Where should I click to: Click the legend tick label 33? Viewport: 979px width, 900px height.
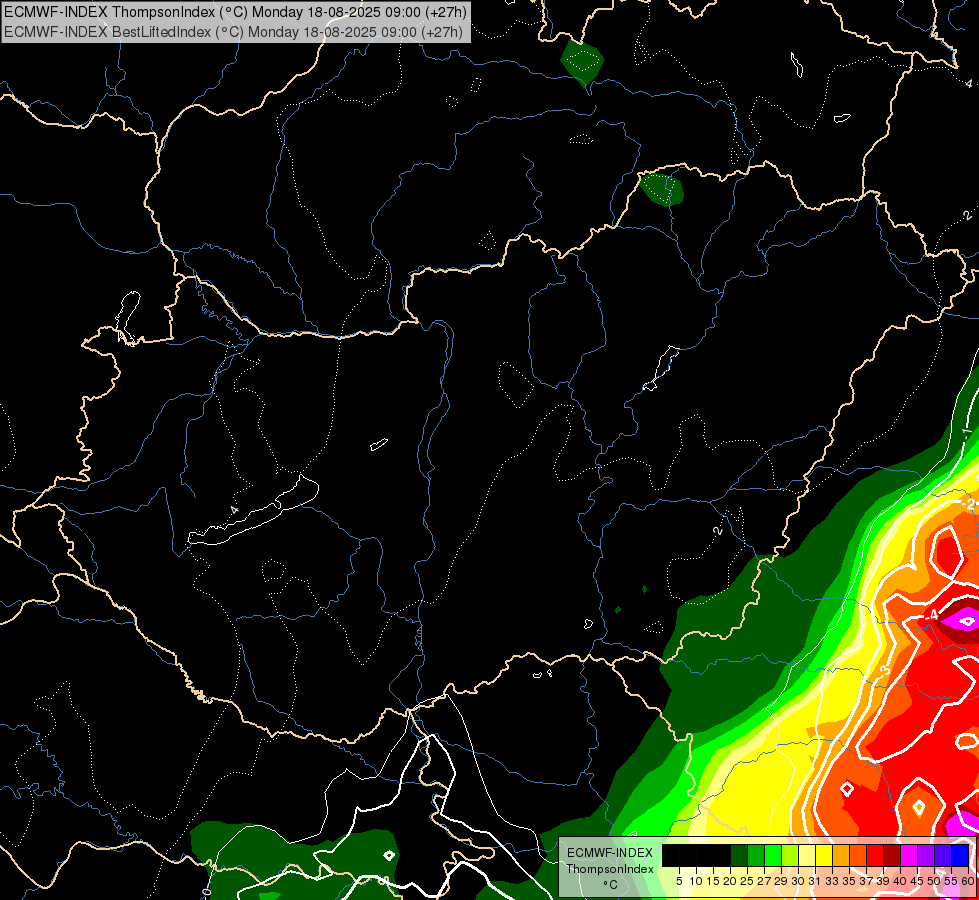click(832, 881)
